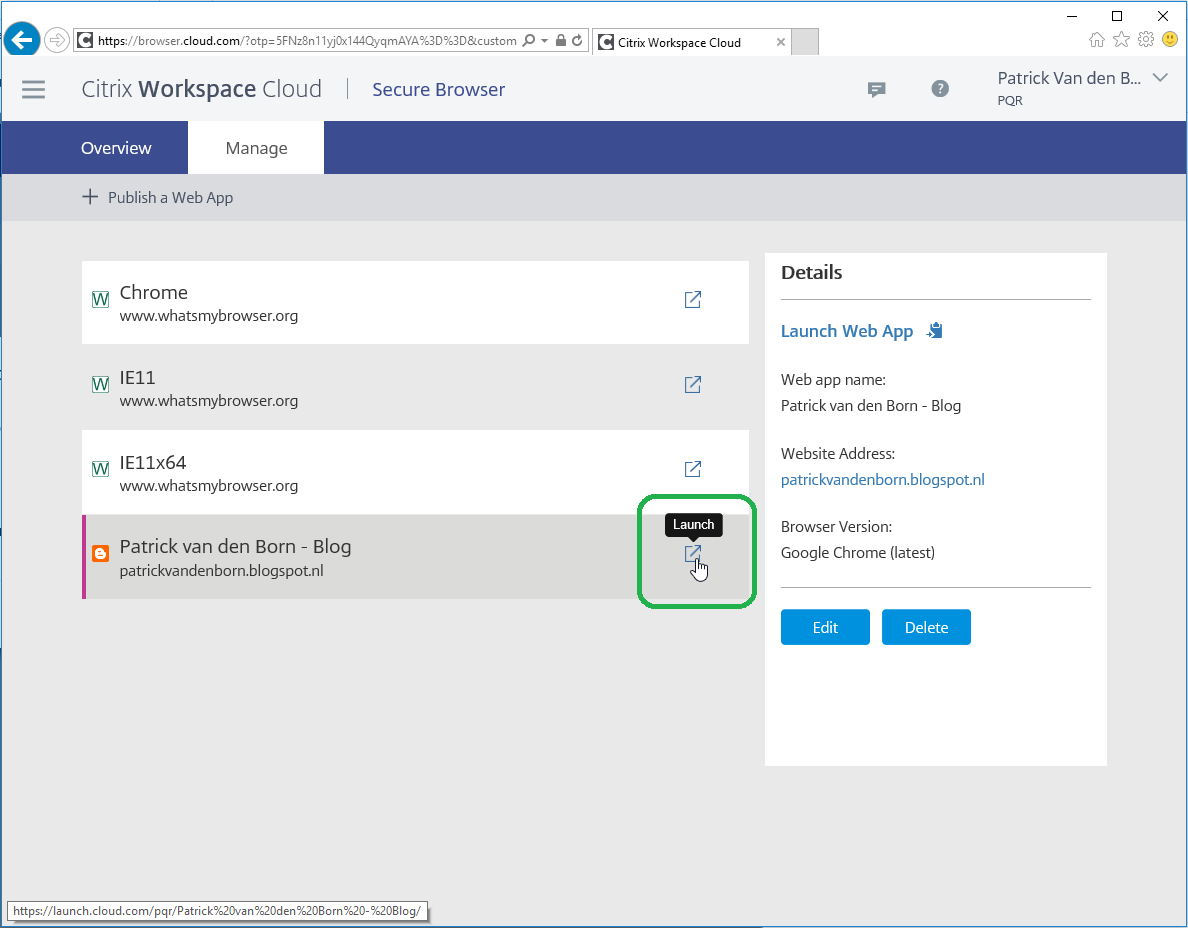1188x928 pixels.
Task: Click the Chrome entry's W site icon
Action: [x=100, y=299]
